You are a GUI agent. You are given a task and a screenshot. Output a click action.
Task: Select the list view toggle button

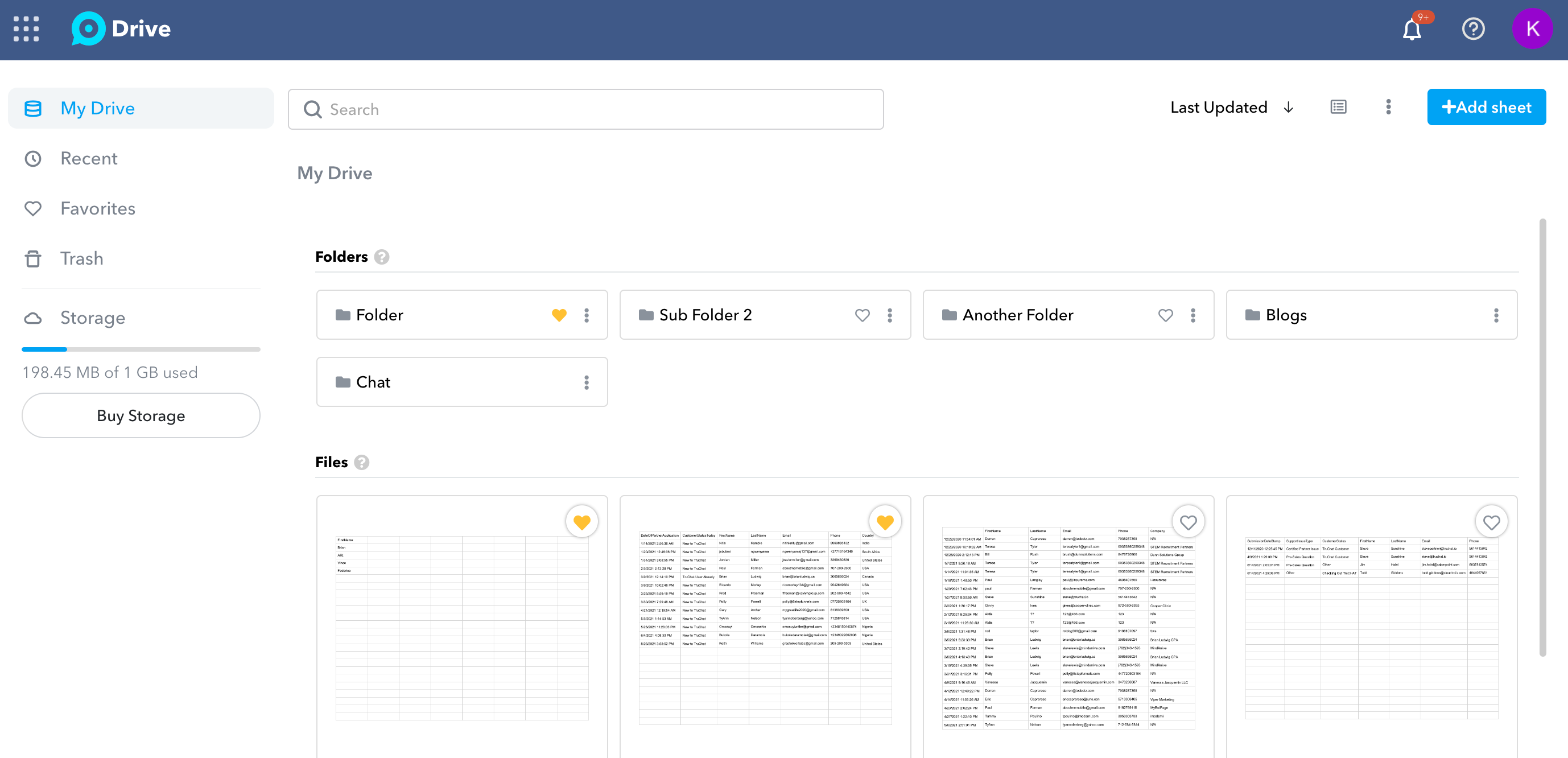[x=1339, y=107]
